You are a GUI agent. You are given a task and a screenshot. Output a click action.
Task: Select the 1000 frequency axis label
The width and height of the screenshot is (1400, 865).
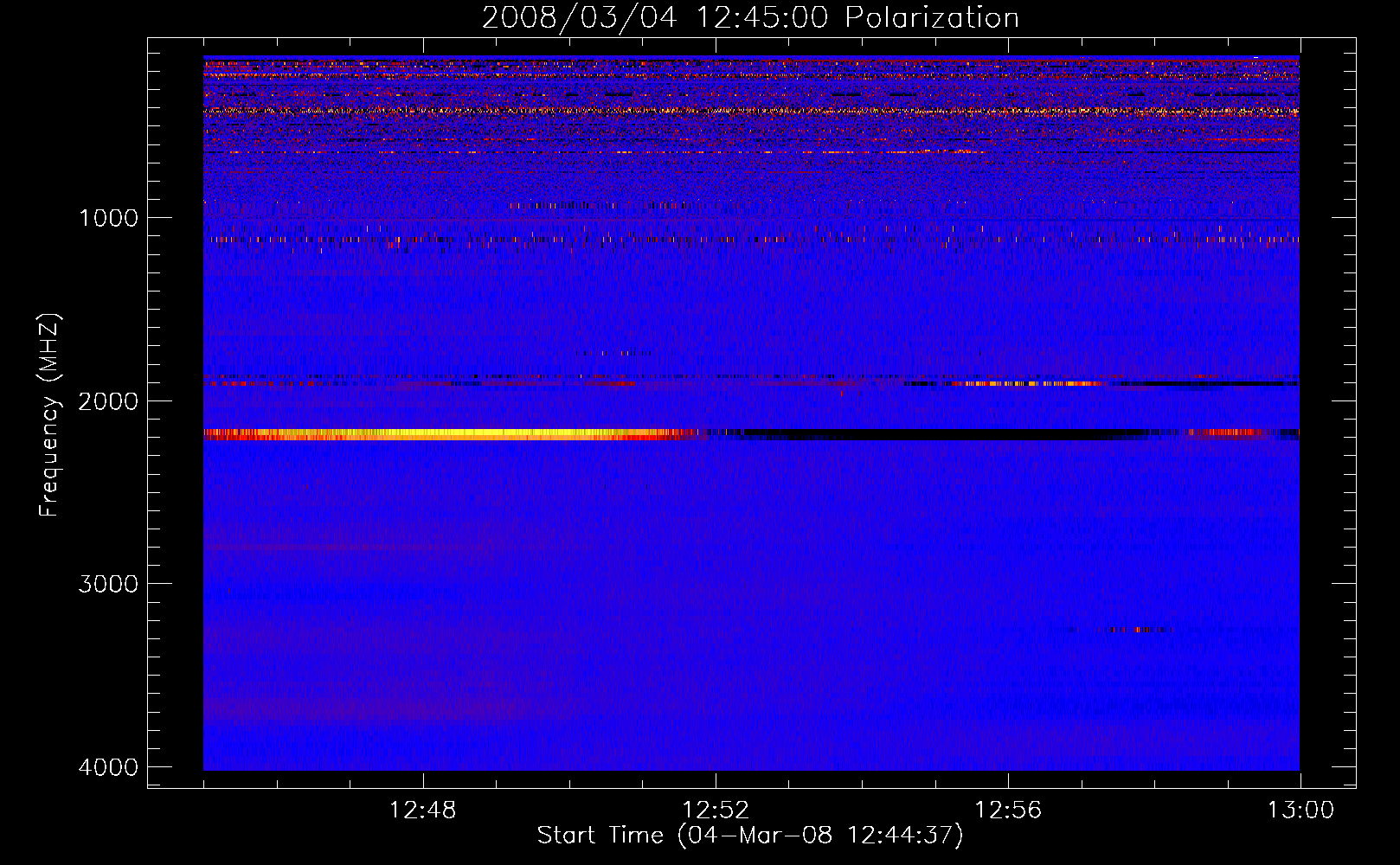point(108,217)
